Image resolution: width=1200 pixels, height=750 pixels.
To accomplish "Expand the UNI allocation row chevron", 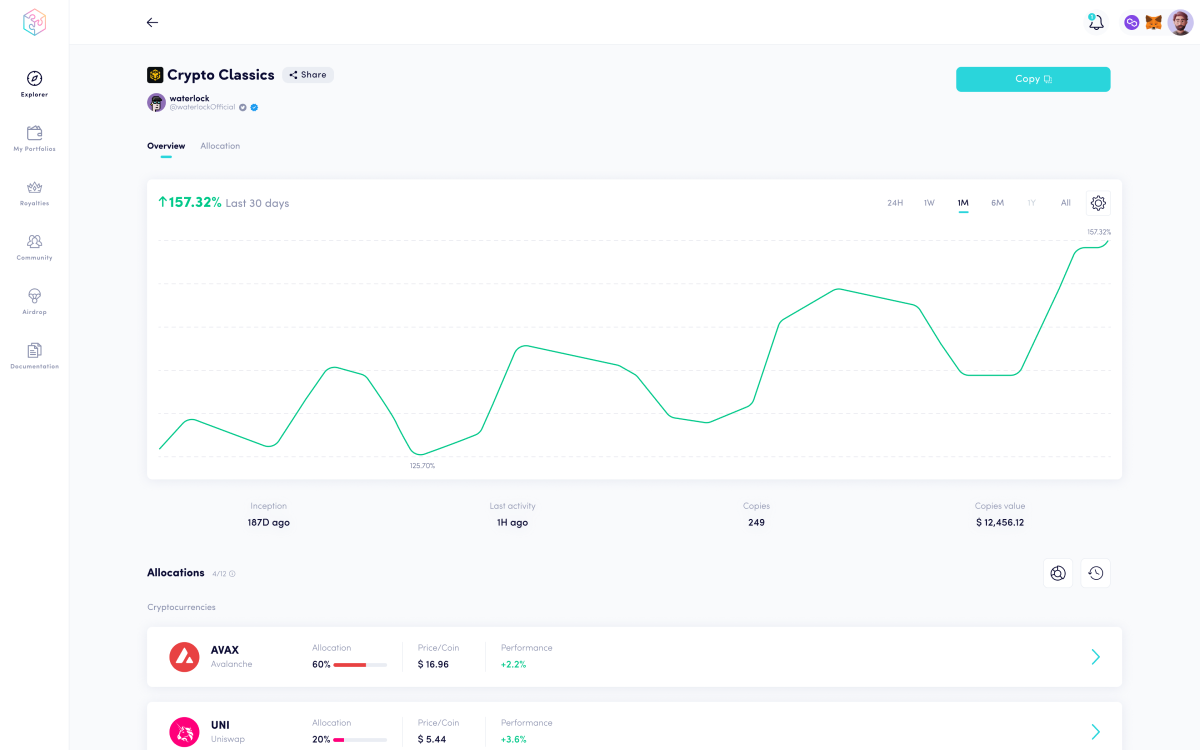I will [x=1095, y=731].
